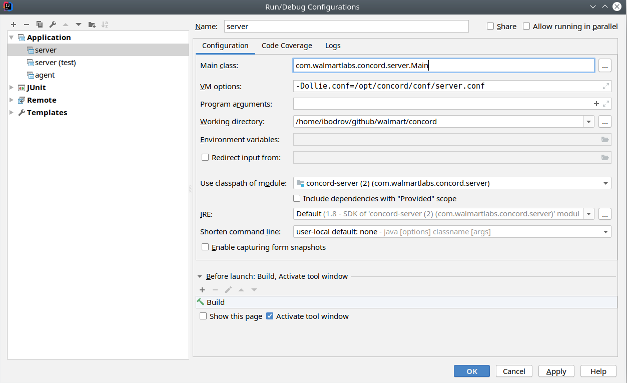
Task: Click the Help button
Action: (598, 371)
